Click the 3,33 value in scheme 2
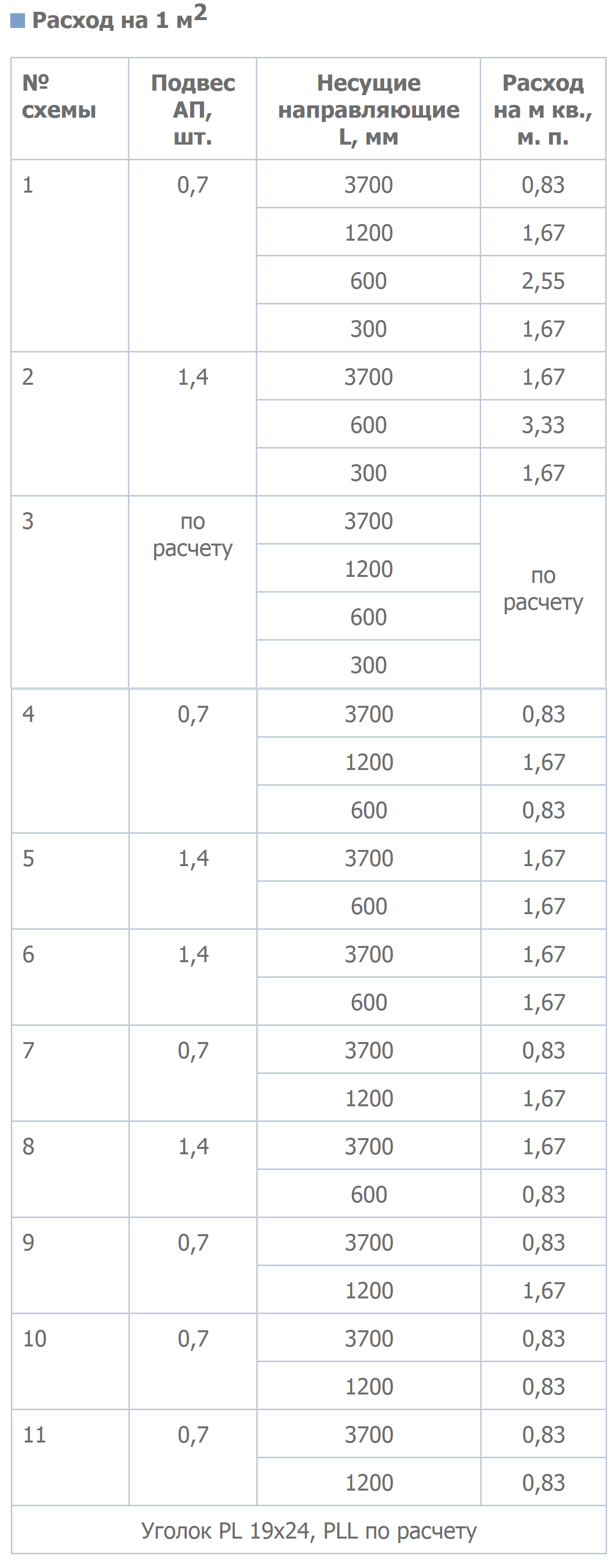The width and height of the screenshot is (612, 1568). 543,424
